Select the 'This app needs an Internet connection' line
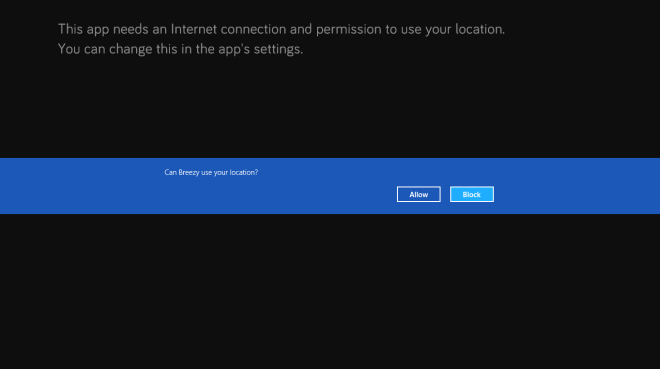This screenshot has height=369, width=660. pyautogui.click(x=281, y=29)
